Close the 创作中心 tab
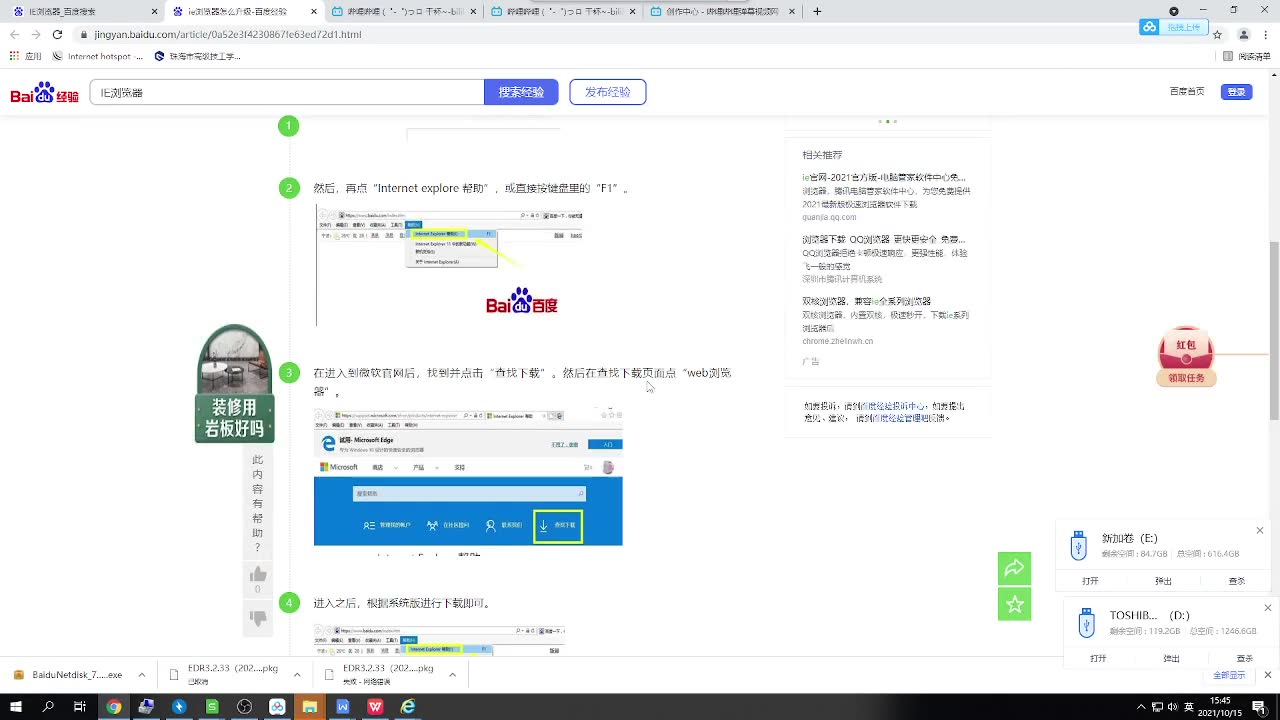 (790, 12)
